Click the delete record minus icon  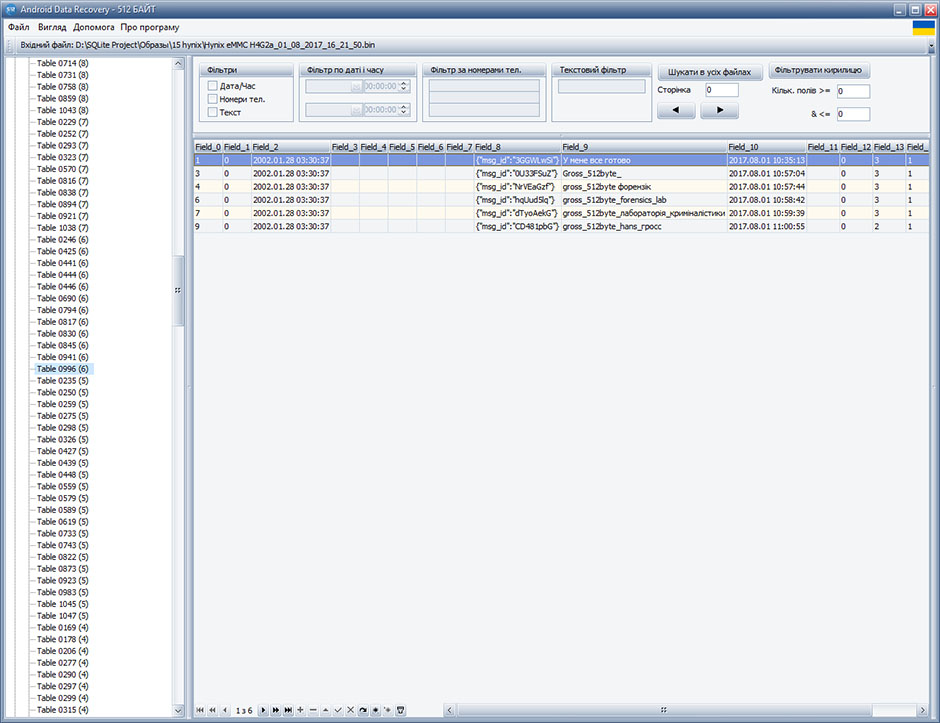click(x=313, y=710)
